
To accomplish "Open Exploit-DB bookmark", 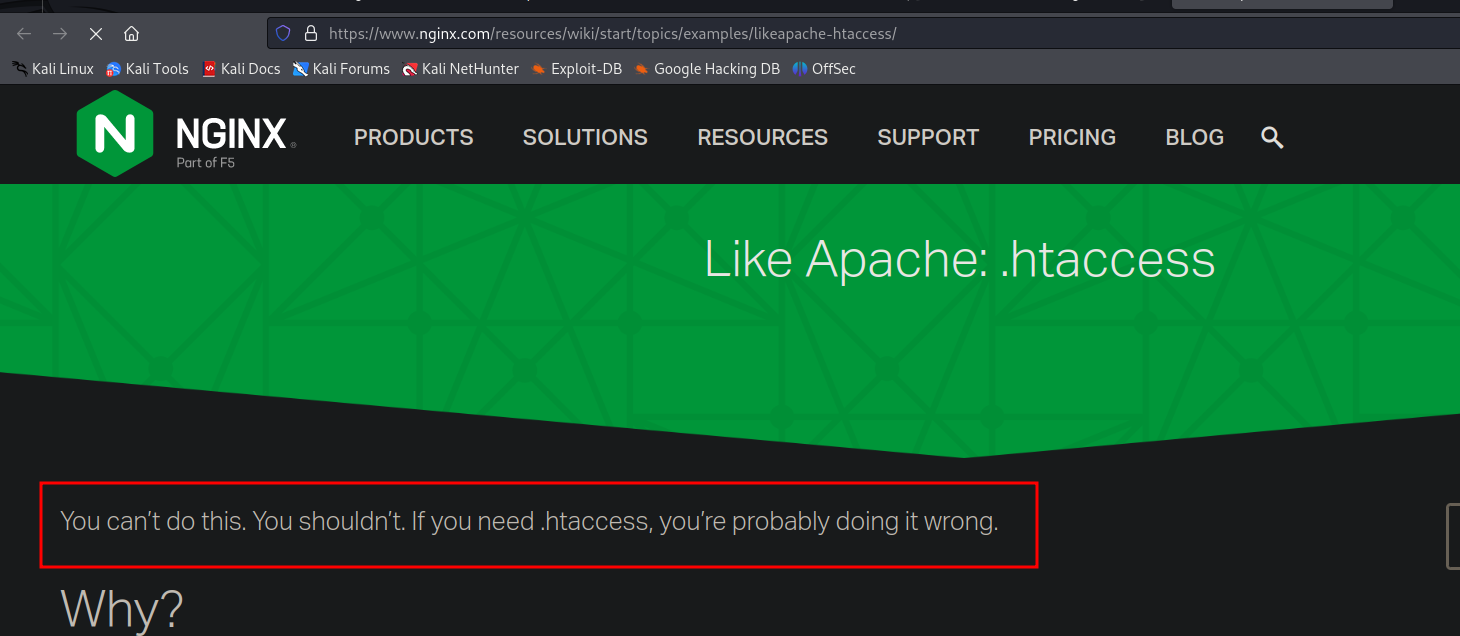I will click(577, 69).
